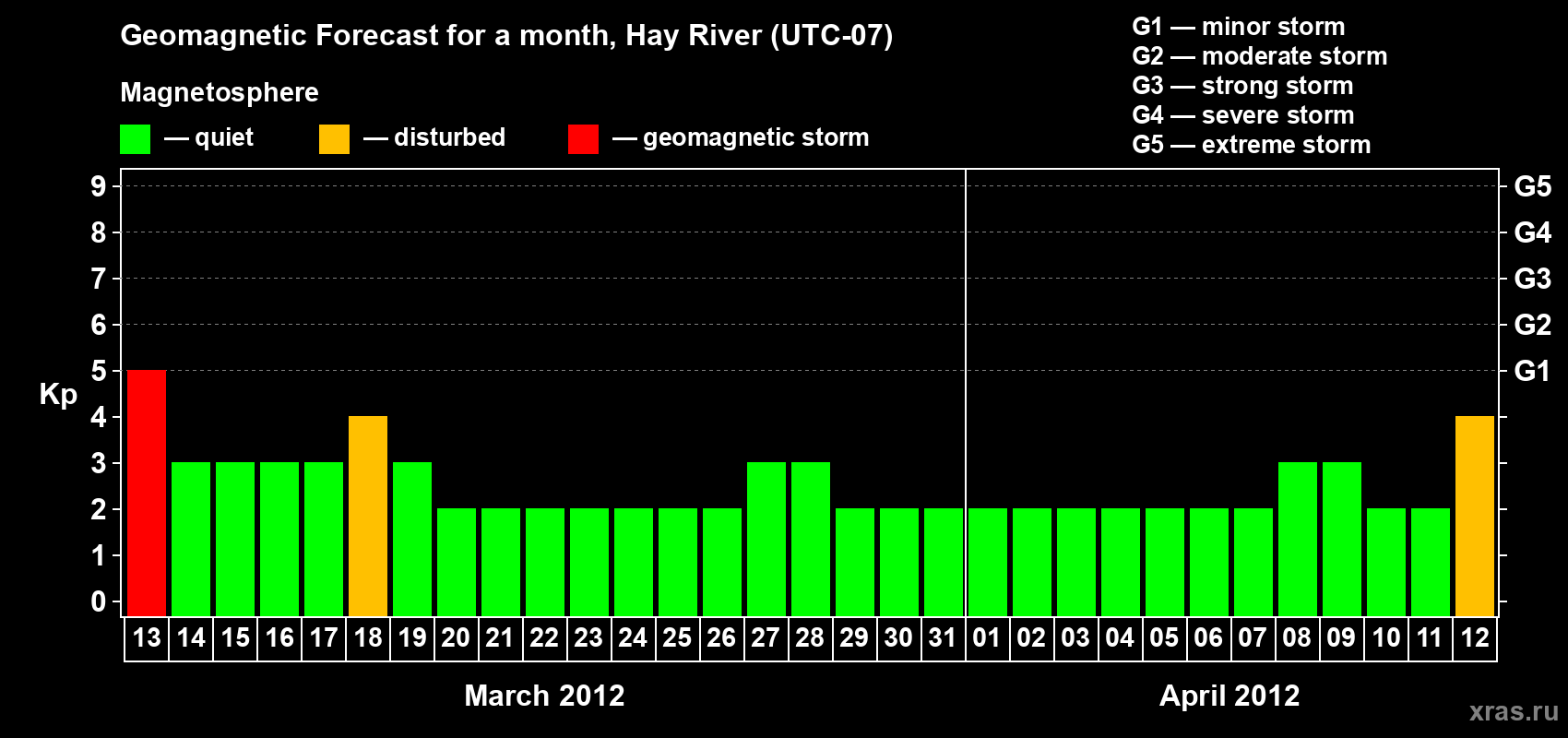Click the 'G1 — minor storm' legend text
Image resolution: width=1568 pixels, height=738 pixels.
pos(1239,27)
